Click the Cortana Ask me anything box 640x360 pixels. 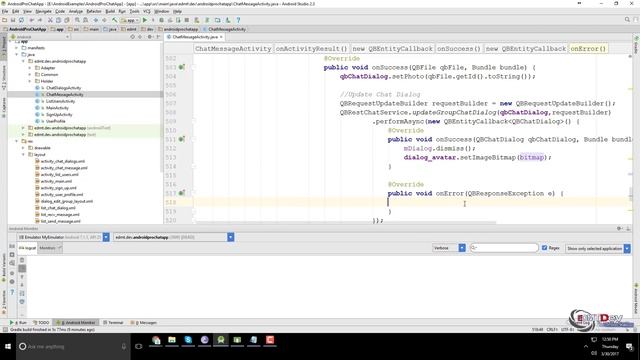click(x=73, y=346)
